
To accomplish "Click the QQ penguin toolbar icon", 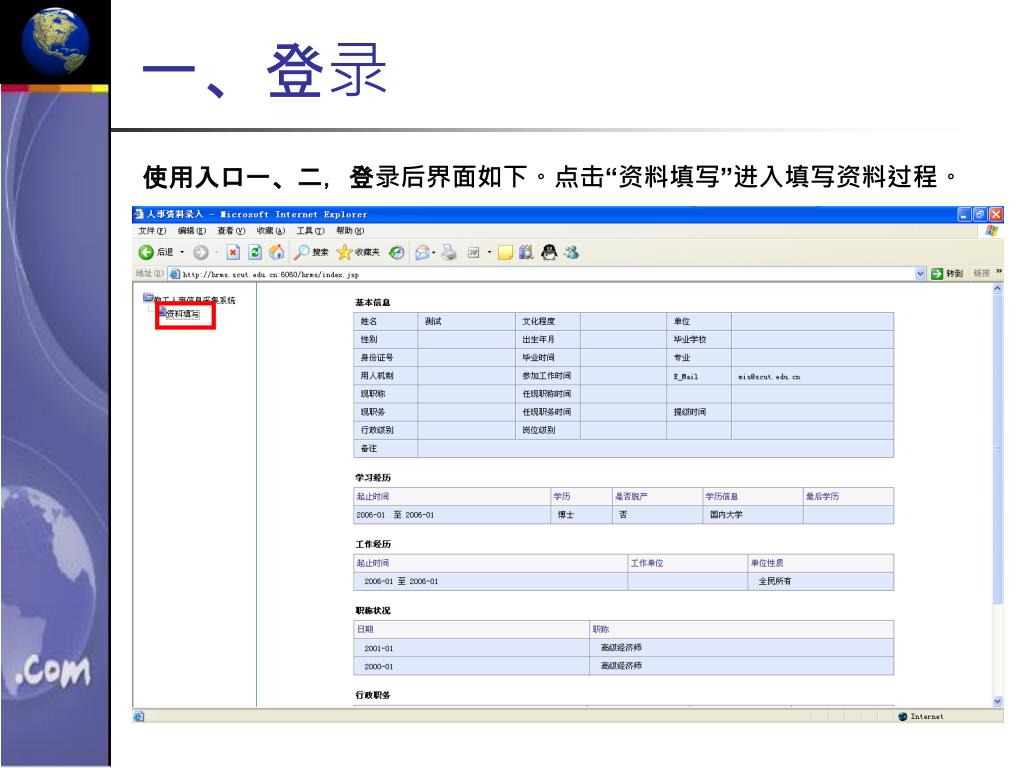I will [x=549, y=252].
